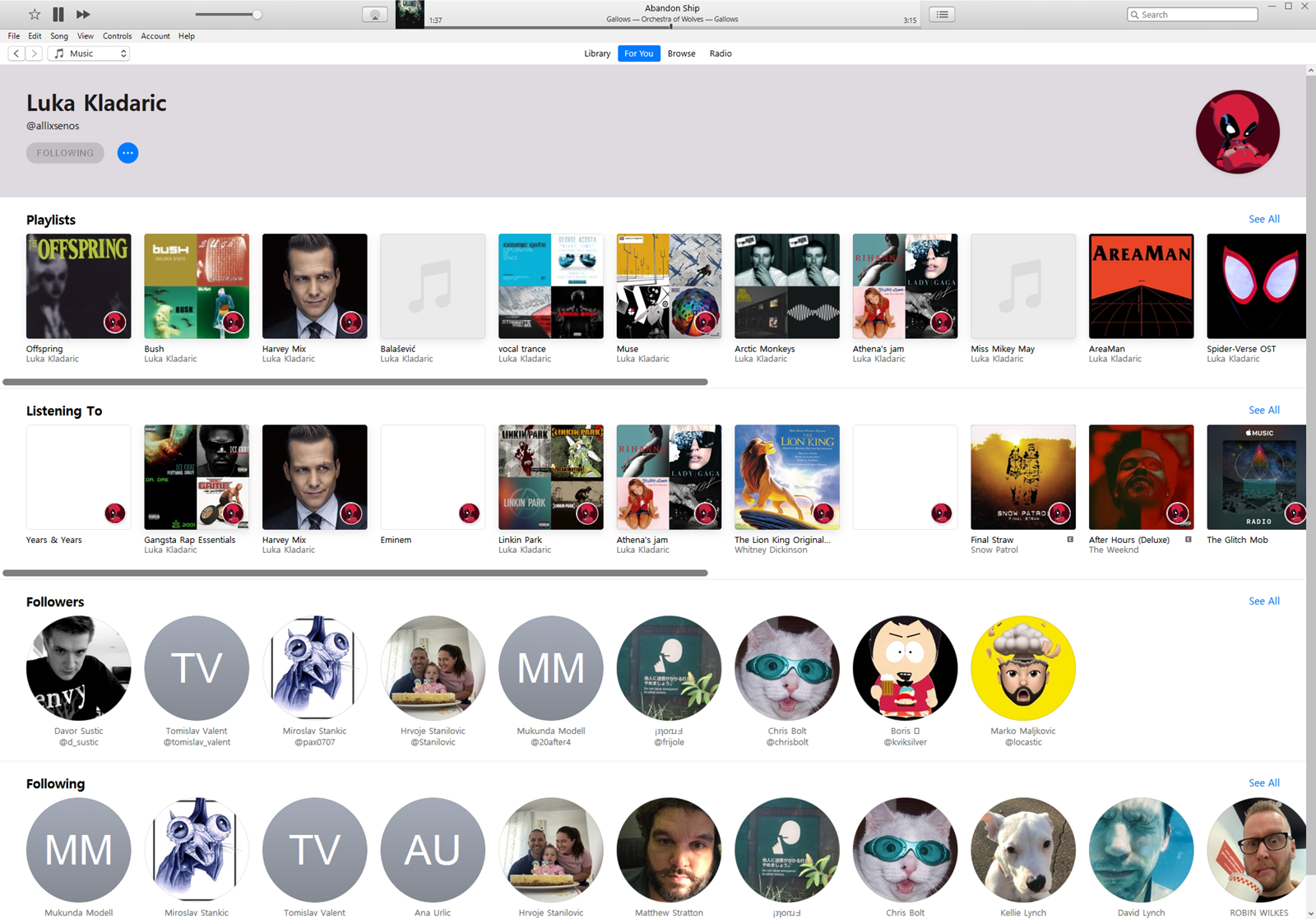The image size is (1316, 919).
Task: Skip to next track with fast-forward button
Action: tap(83, 14)
